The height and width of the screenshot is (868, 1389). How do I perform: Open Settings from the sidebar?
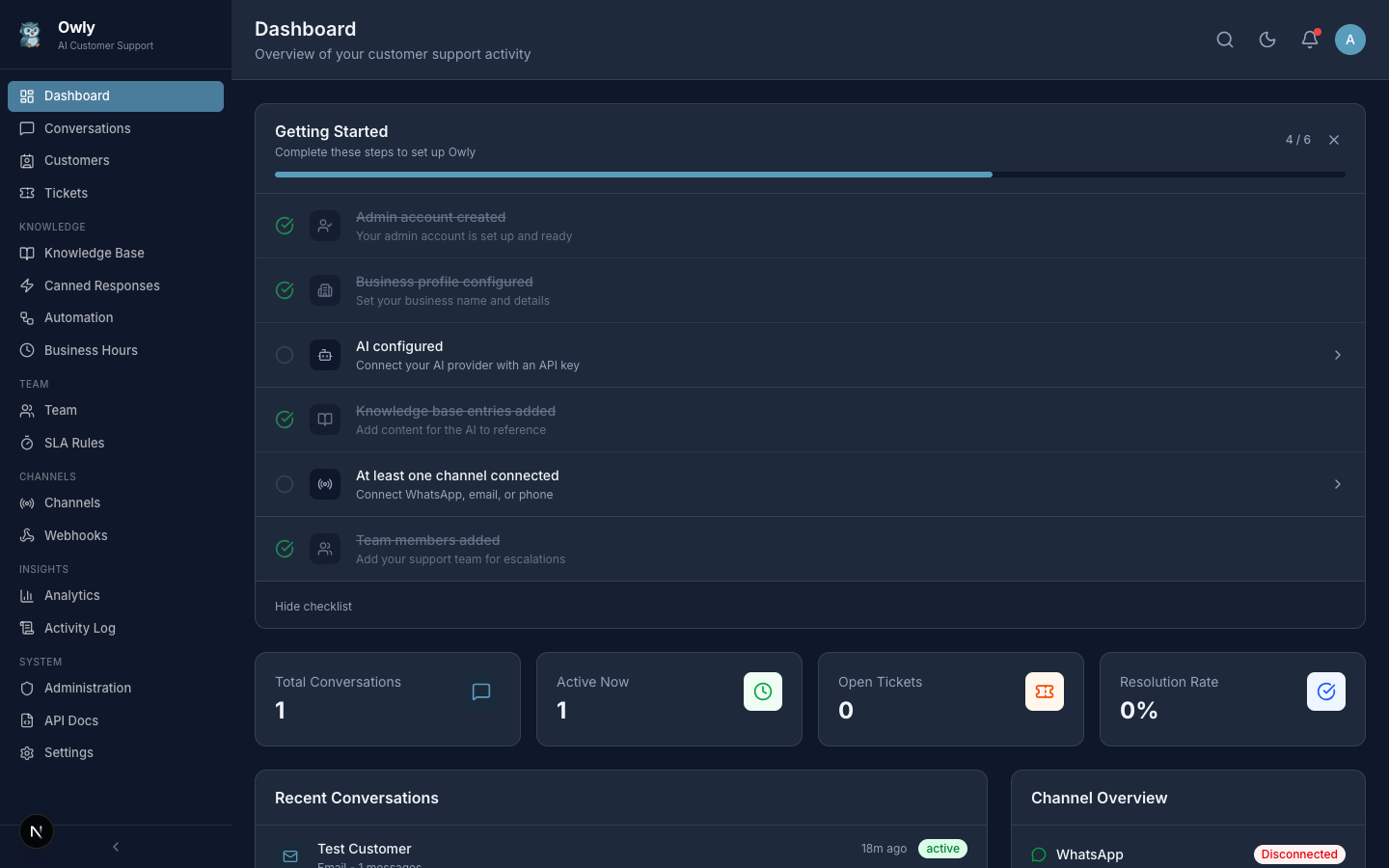click(68, 752)
